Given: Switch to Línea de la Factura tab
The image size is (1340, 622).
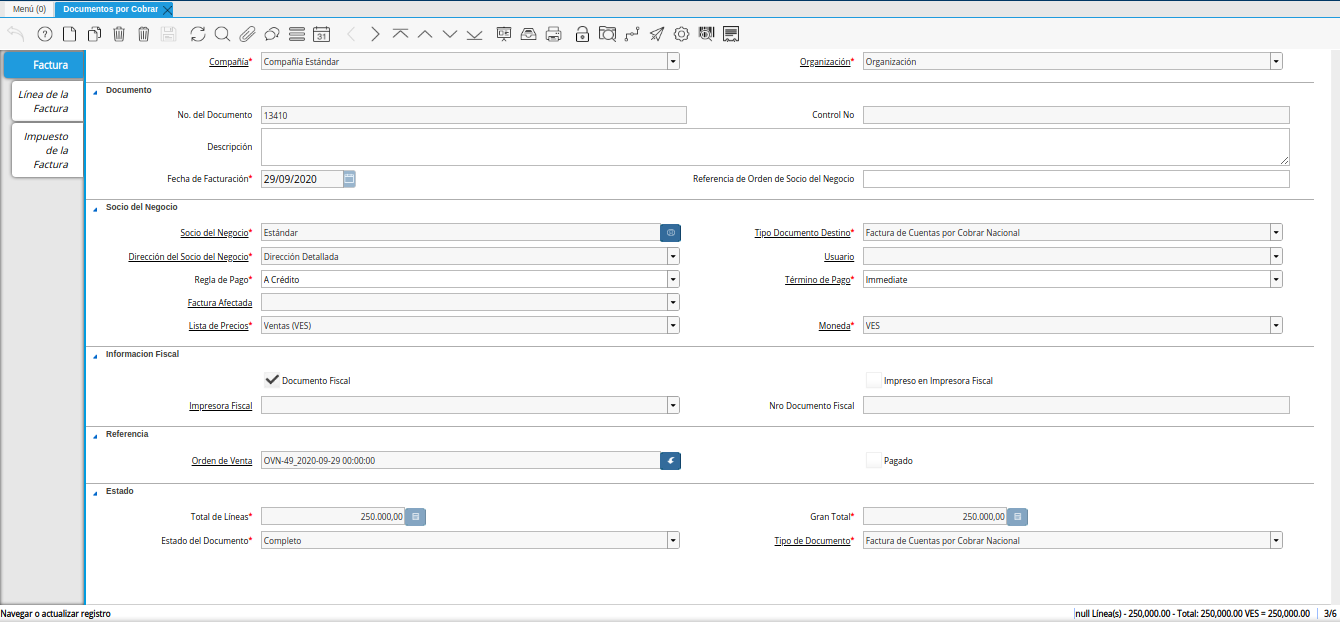Looking at the screenshot, I should tap(46, 101).
